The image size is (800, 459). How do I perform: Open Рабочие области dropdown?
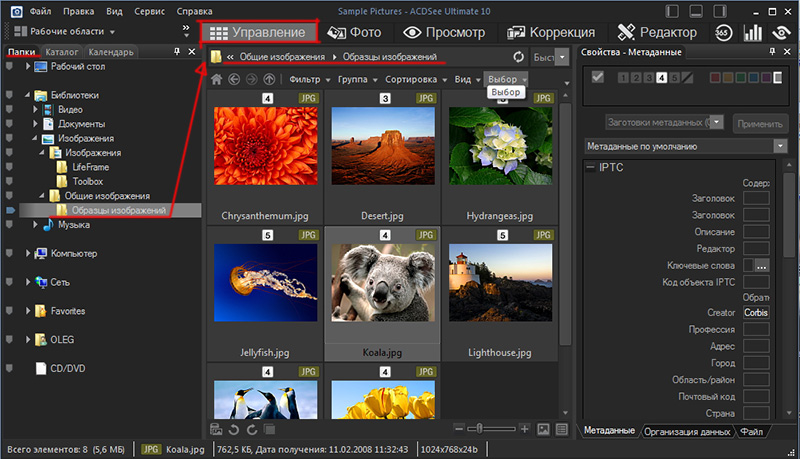(64, 32)
